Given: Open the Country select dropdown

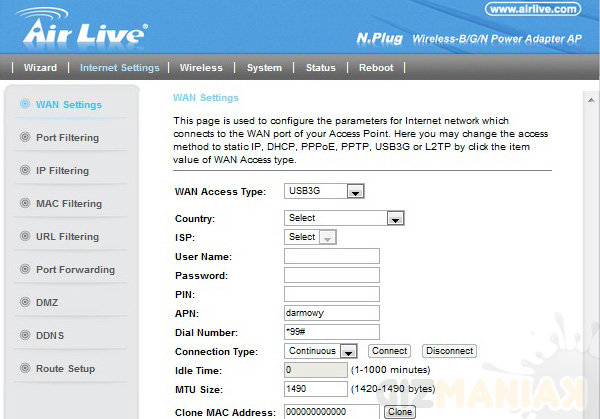Looking at the screenshot, I should coord(343,218).
